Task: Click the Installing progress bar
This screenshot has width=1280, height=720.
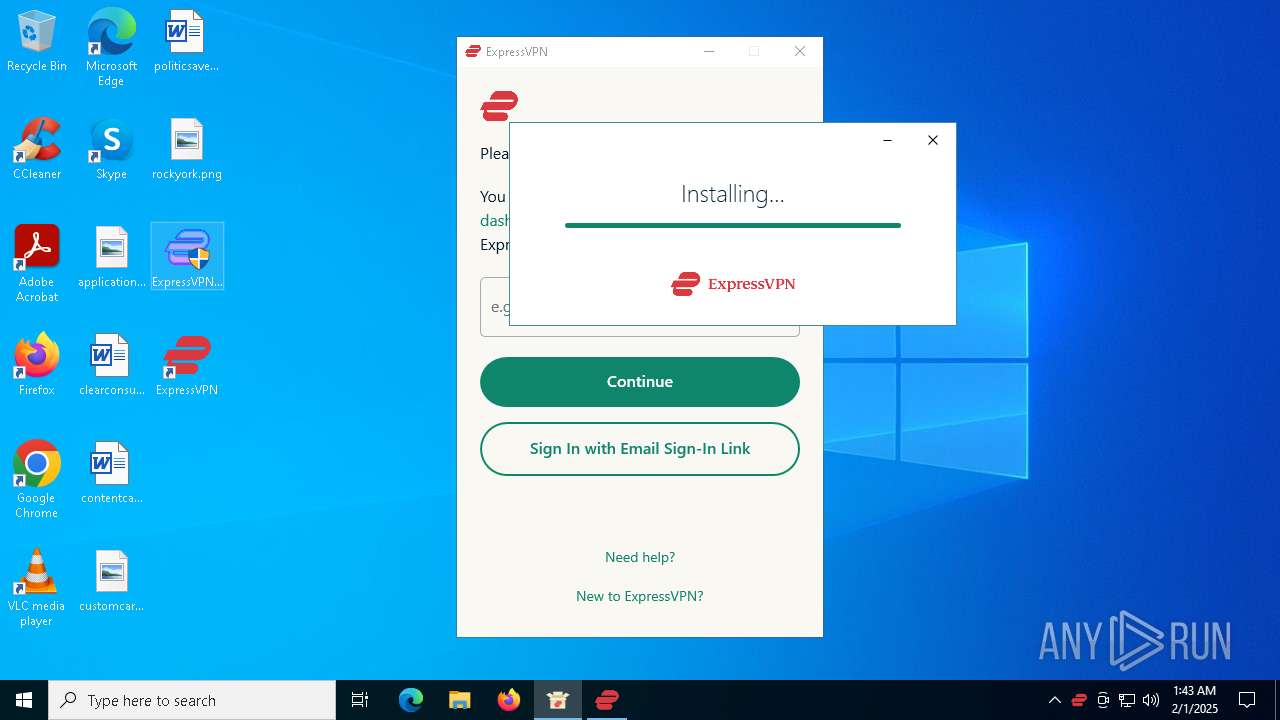Action: coord(733,225)
